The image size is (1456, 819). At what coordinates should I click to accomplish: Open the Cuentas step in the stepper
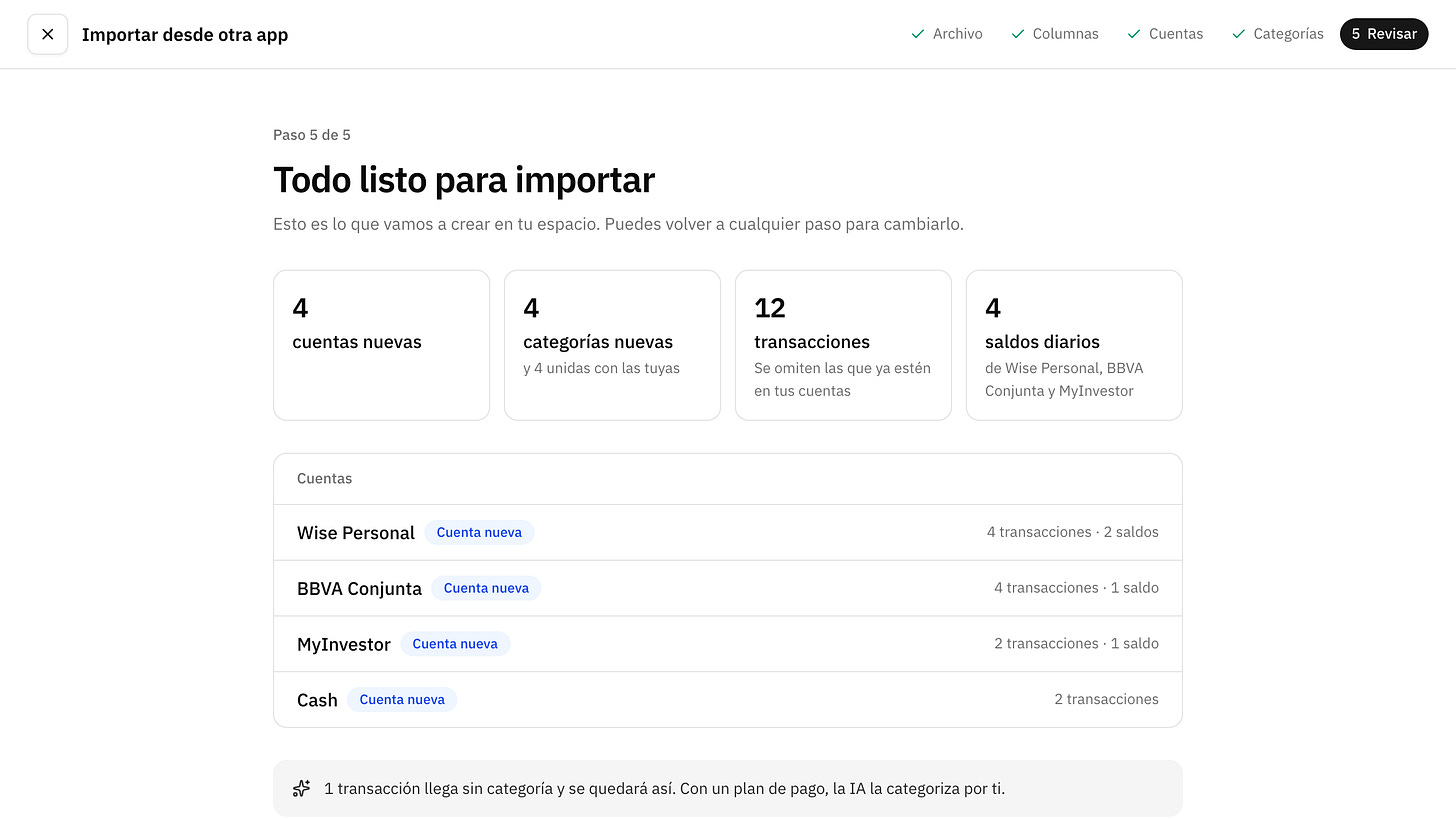[1164, 34]
